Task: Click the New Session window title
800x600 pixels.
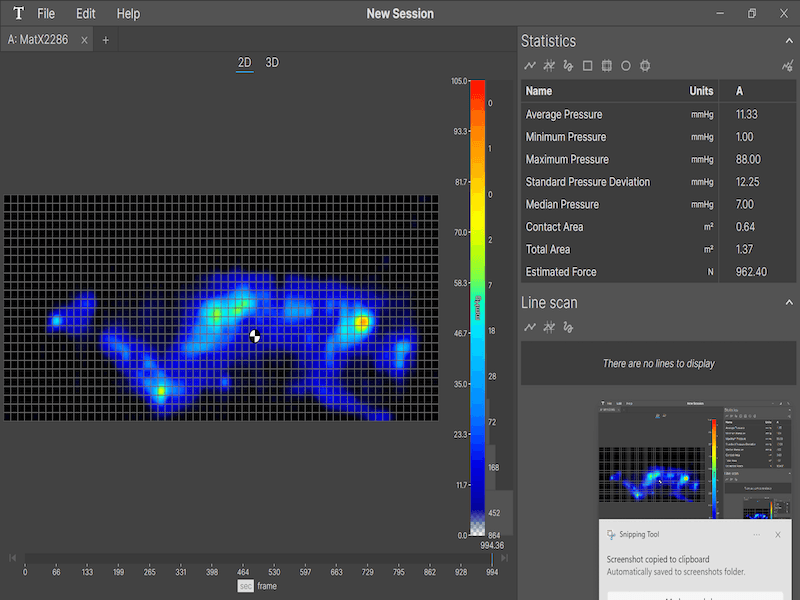Action: [400, 14]
